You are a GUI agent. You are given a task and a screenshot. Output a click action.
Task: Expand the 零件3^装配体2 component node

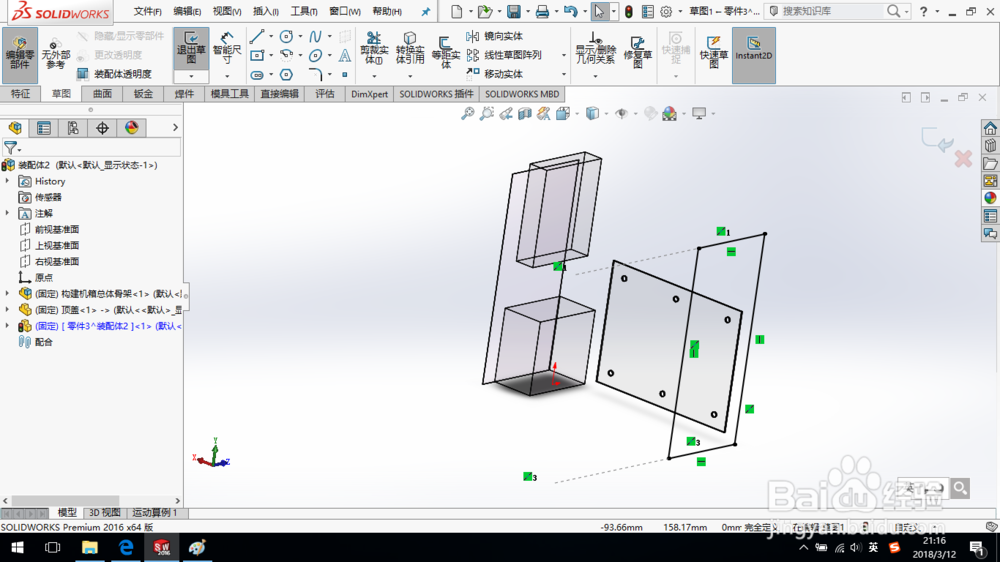[7, 325]
